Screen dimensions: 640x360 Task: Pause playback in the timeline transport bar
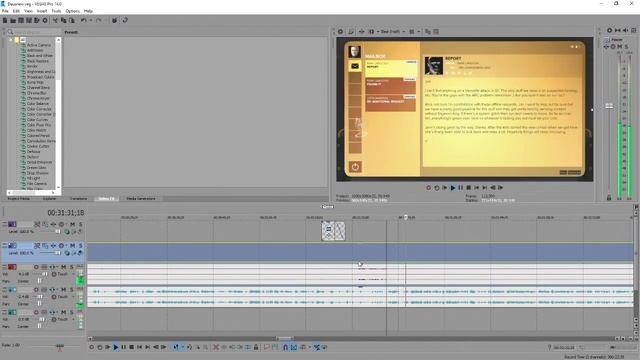click(124, 347)
